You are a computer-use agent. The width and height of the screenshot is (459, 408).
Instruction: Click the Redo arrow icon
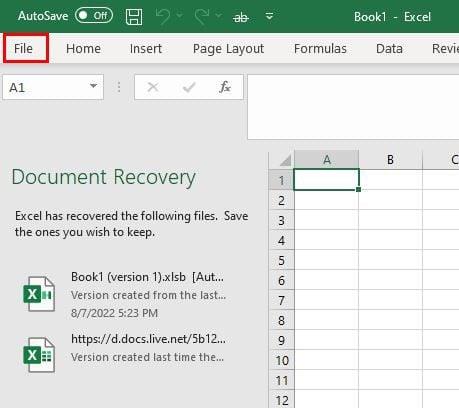[201, 16]
